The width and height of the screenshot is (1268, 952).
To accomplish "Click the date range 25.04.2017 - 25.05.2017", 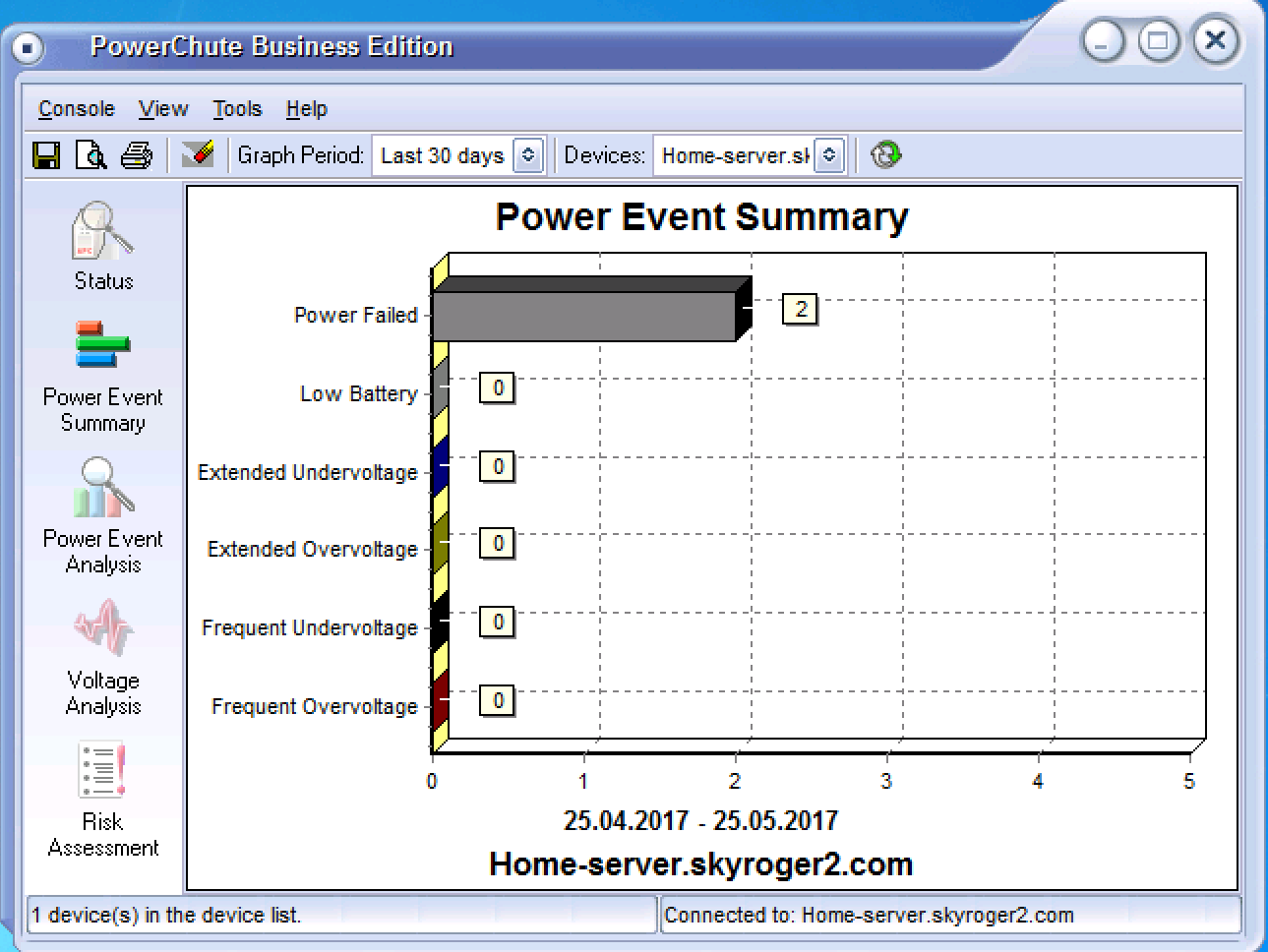I will tap(700, 820).
